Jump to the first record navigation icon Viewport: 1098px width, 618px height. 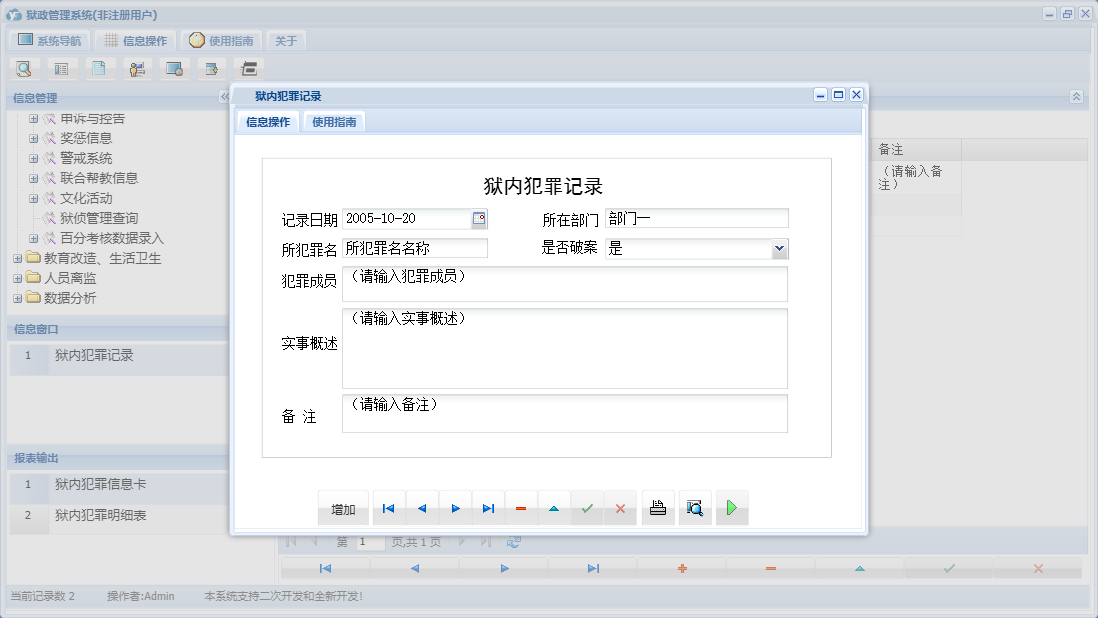pos(388,508)
